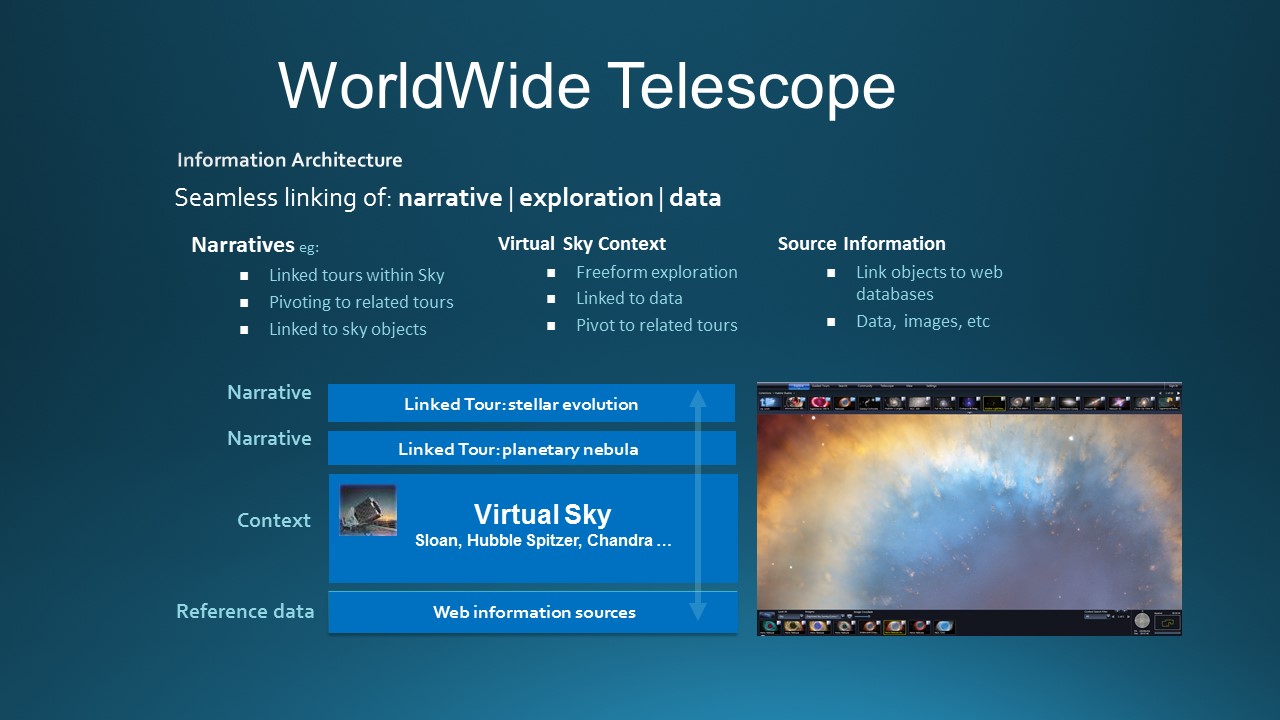Open the Settings tab
Screen dimensions: 1280x720
(x=931, y=386)
